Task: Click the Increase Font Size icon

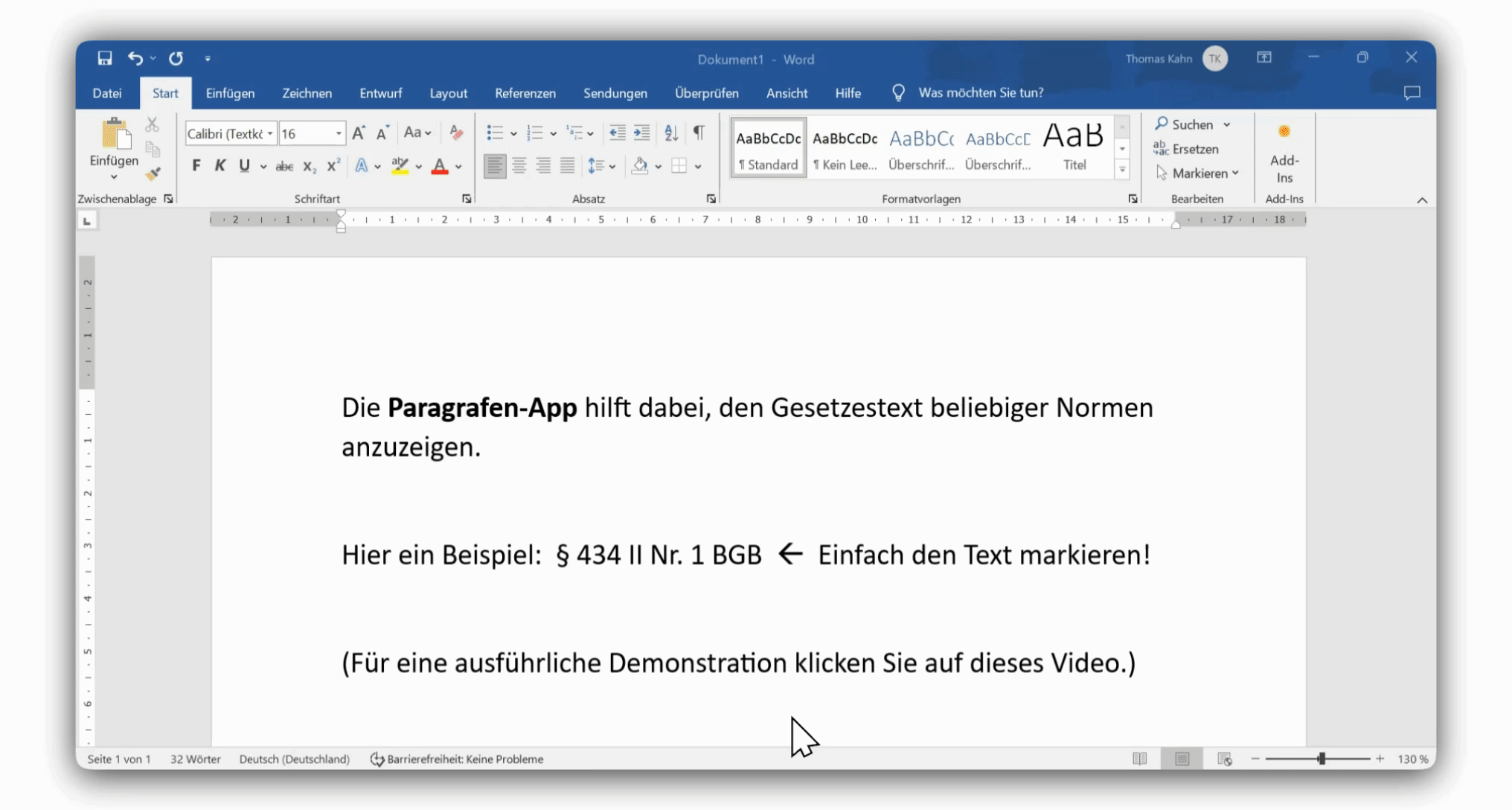Action: click(x=359, y=133)
